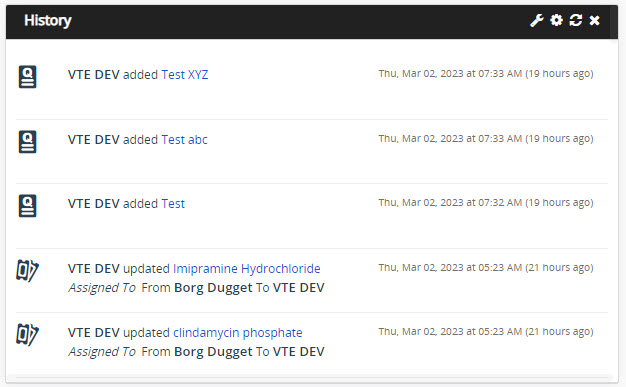Click the History panel title

[48, 20]
